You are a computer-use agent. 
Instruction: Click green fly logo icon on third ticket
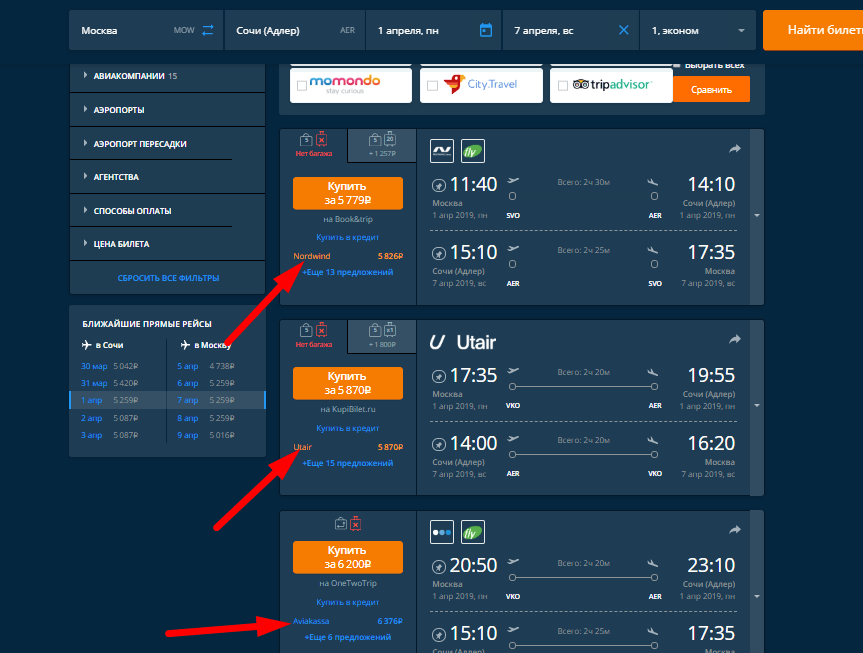pyautogui.click(x=472, y=532)
